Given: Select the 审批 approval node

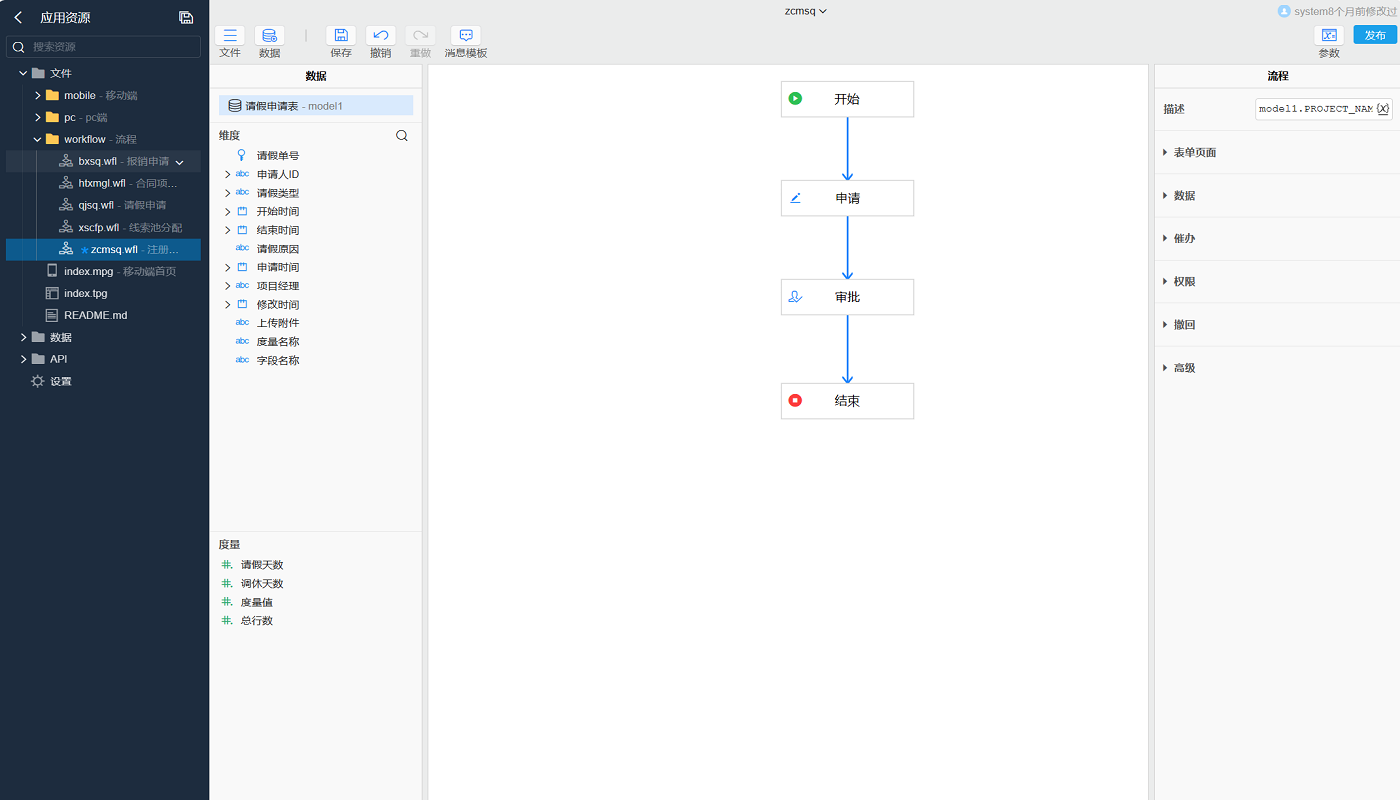Looking at the screenshot, I should 847,297.
